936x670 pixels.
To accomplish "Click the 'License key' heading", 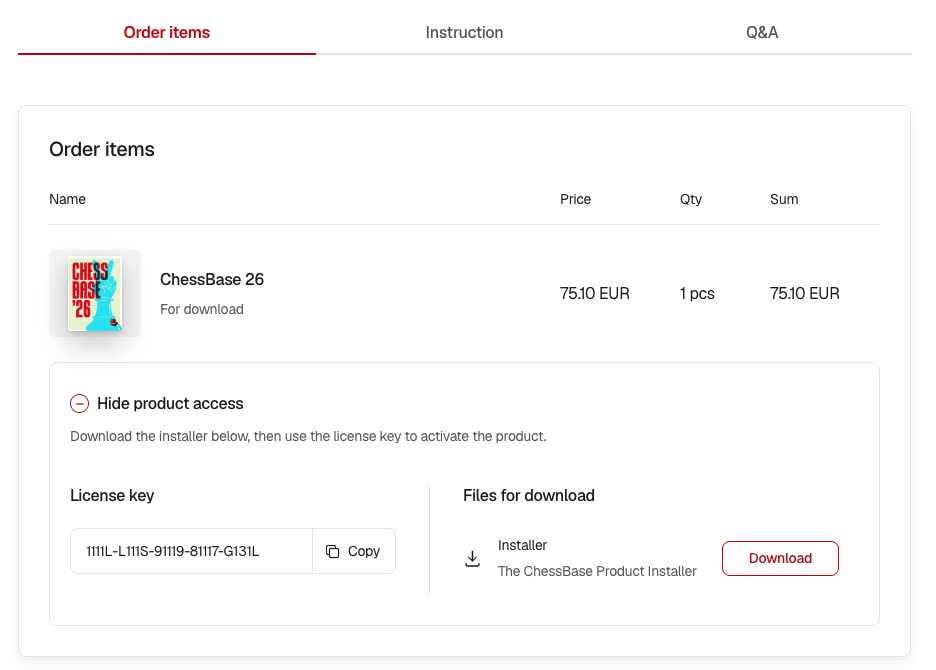I will tap(112, 496).
